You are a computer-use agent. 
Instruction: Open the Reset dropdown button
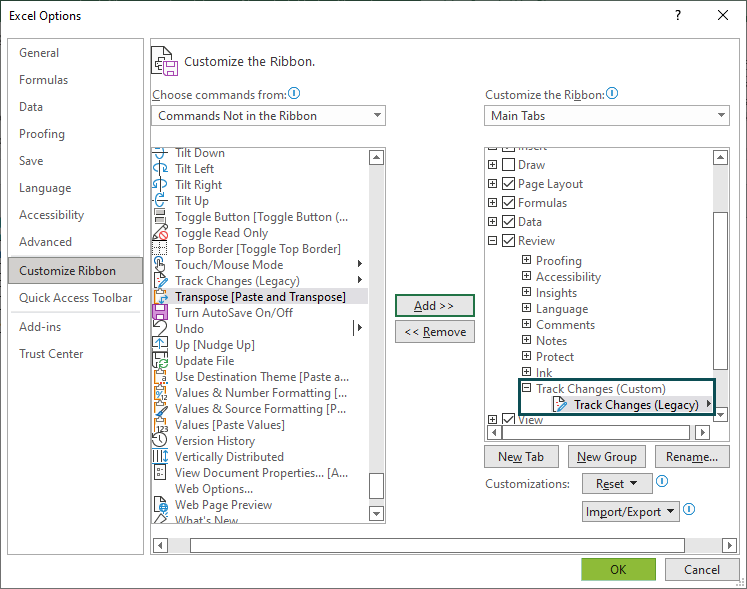(617, 484)
